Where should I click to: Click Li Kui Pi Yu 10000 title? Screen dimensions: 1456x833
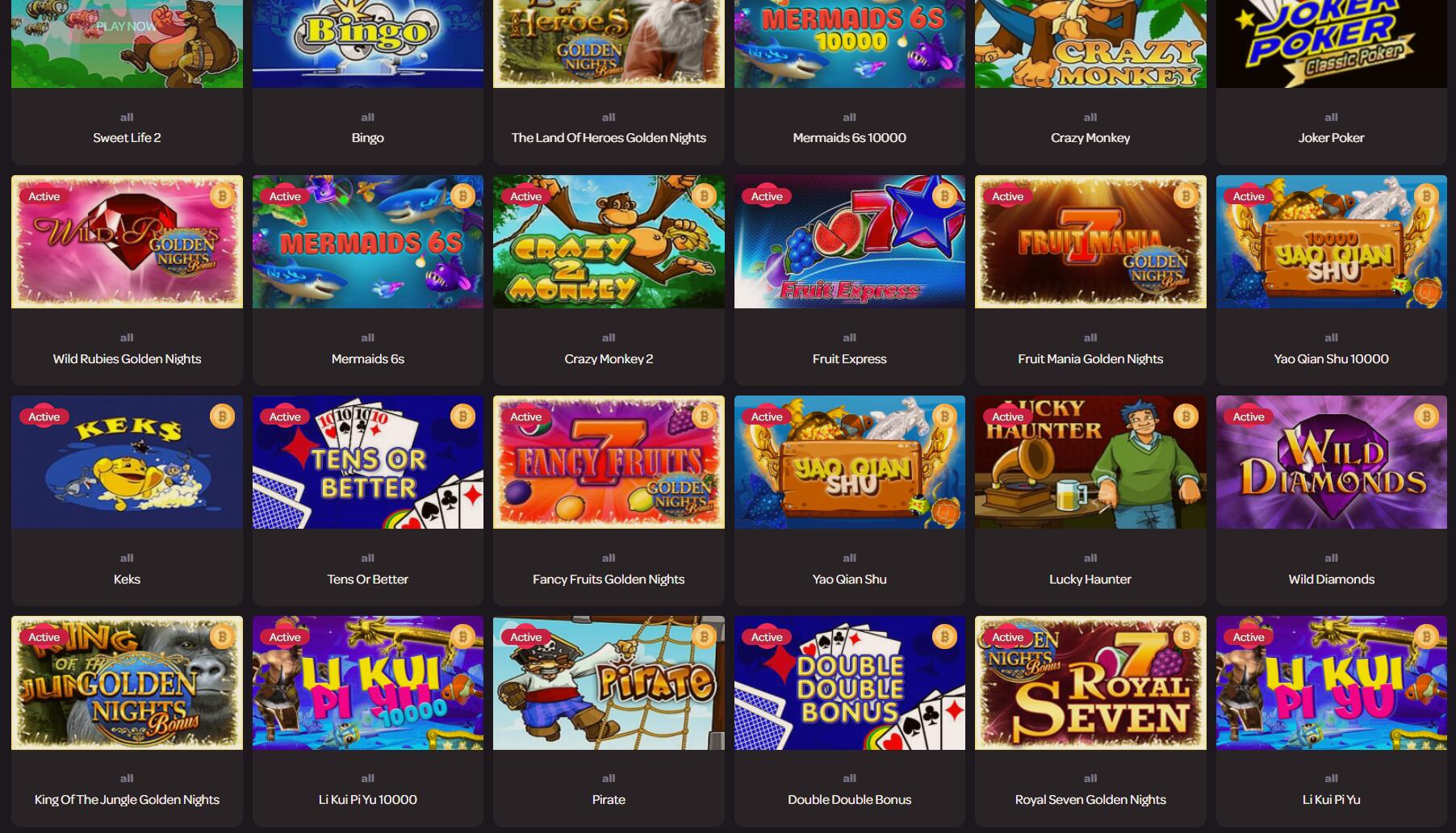367,799
